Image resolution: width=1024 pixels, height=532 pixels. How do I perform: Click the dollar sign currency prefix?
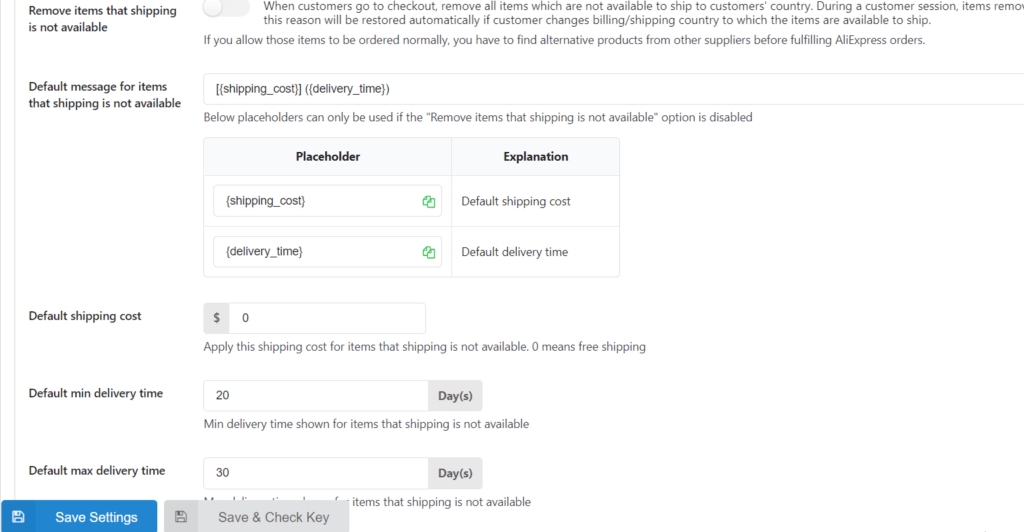pyautogui.click(x=216, y=318)
